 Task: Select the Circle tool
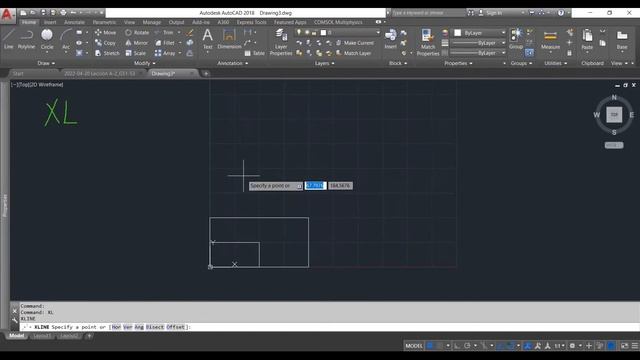[x=47, y=40]
